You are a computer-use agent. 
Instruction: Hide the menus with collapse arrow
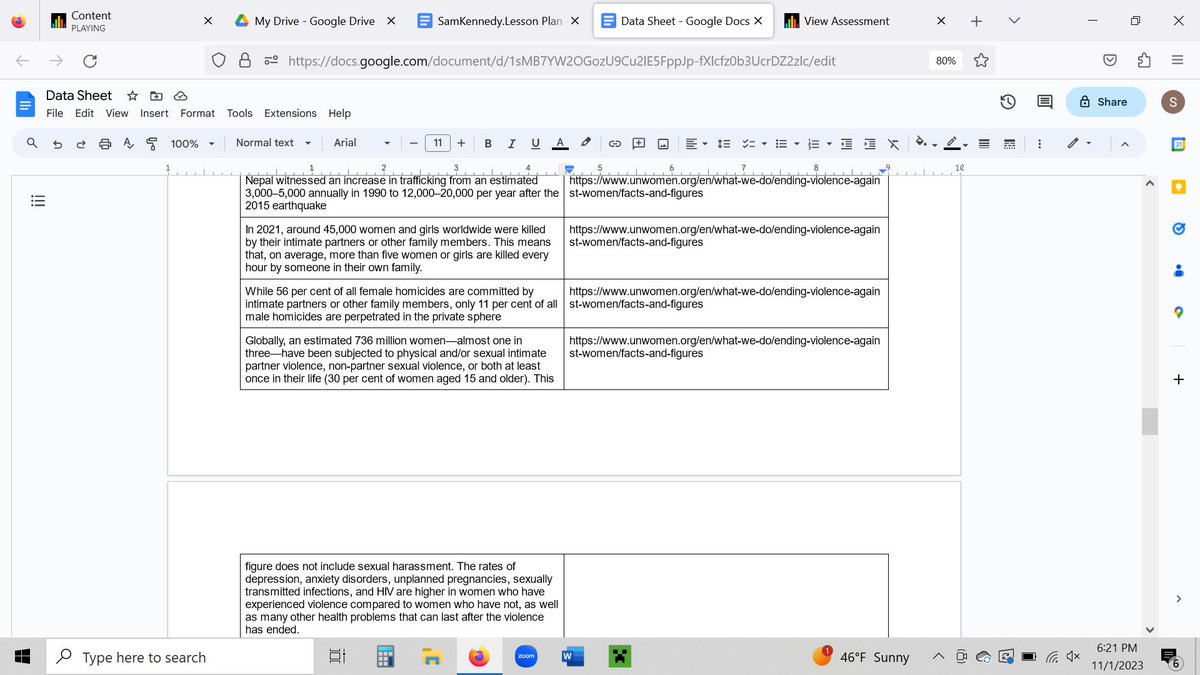1124,143
